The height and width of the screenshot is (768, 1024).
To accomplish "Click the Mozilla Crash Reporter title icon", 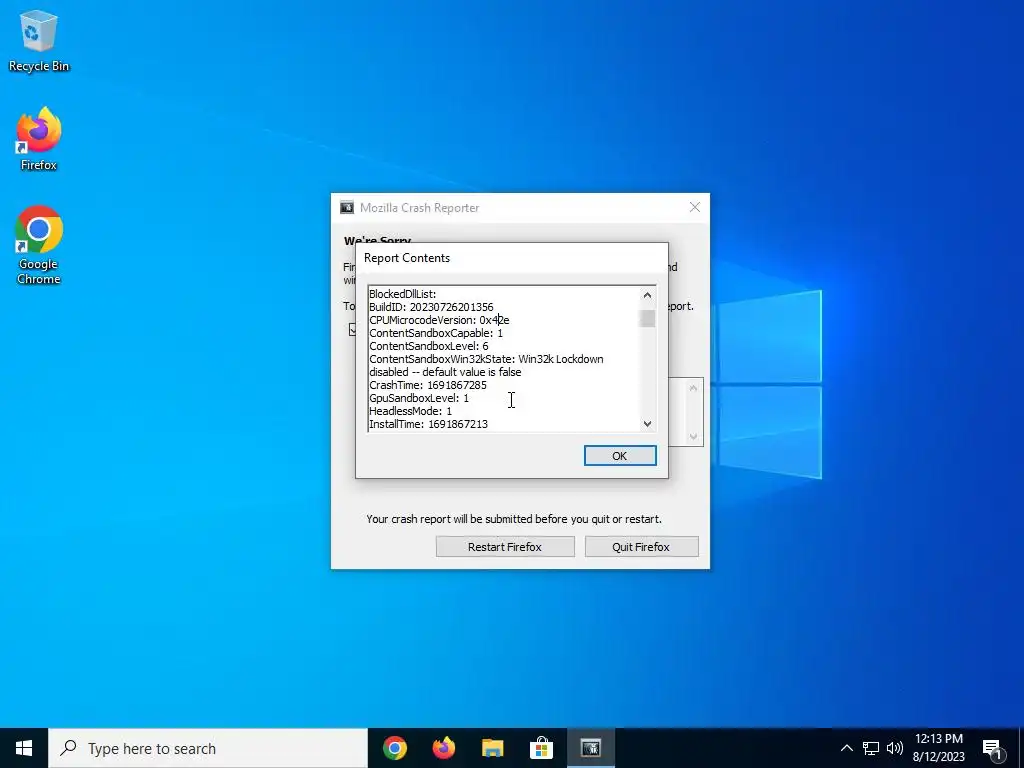I will pyautogui.click(x=347, y=208).
